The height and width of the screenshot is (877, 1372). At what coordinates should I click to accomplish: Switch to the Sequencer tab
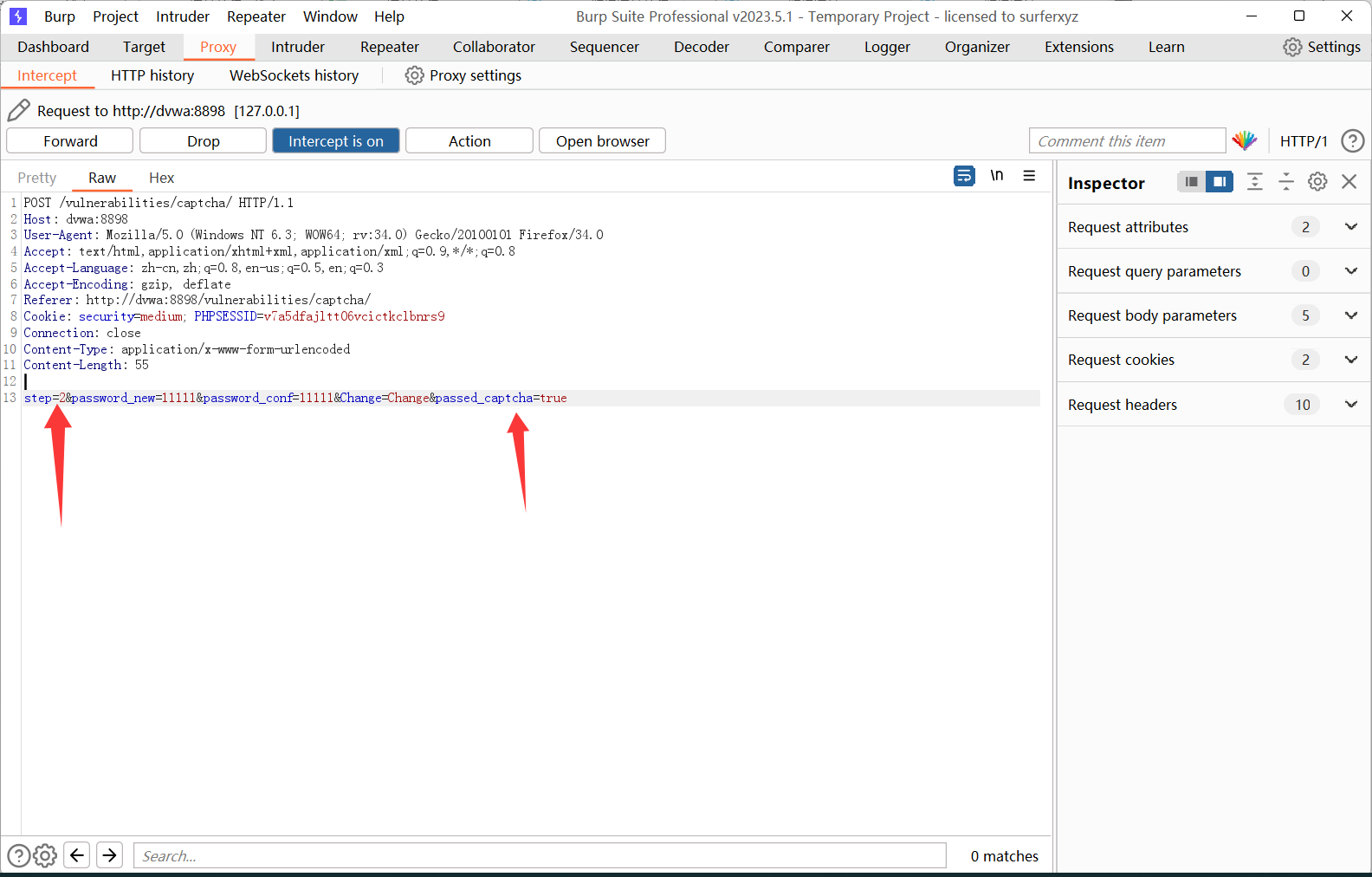coord(605,47)
